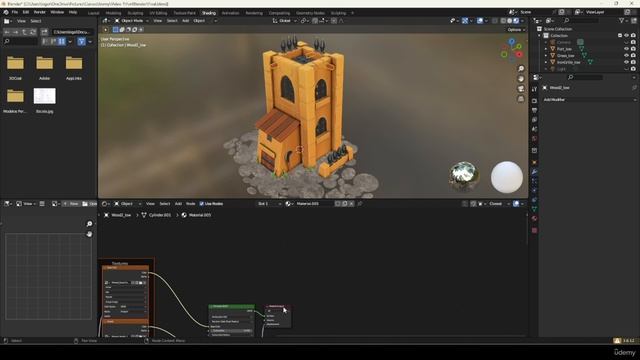Click the viewport pan hand icon
This screenshot has height=360, width=640.
pos(521,79)
